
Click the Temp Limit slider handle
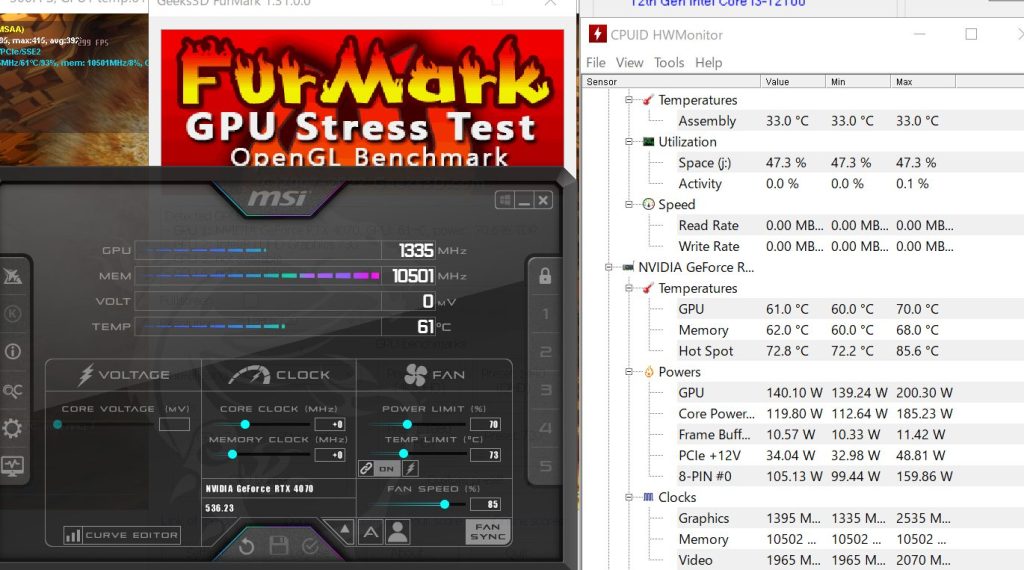tap(404, 454)
